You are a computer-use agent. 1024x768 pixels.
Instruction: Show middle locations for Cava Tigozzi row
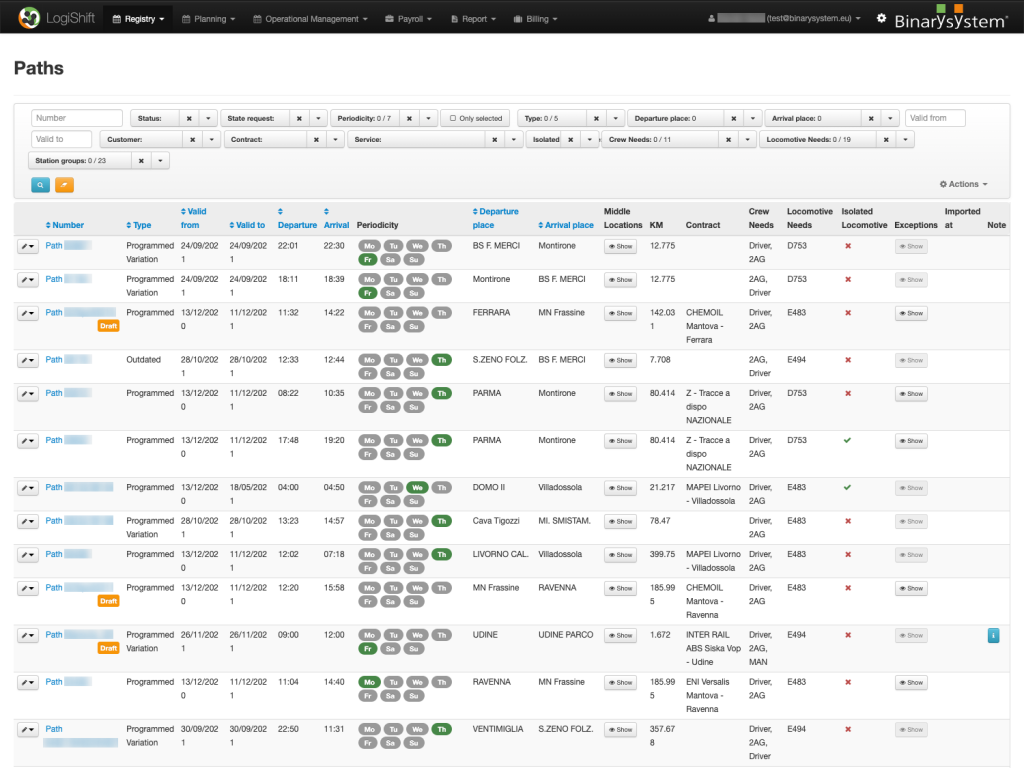(x=620, y=521)
